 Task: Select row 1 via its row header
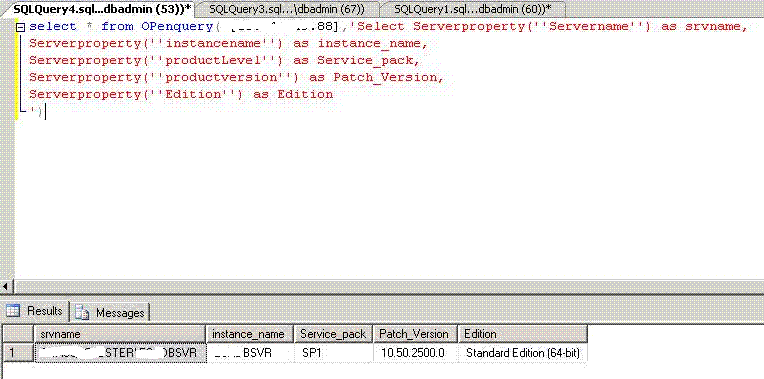coord(17,353)
